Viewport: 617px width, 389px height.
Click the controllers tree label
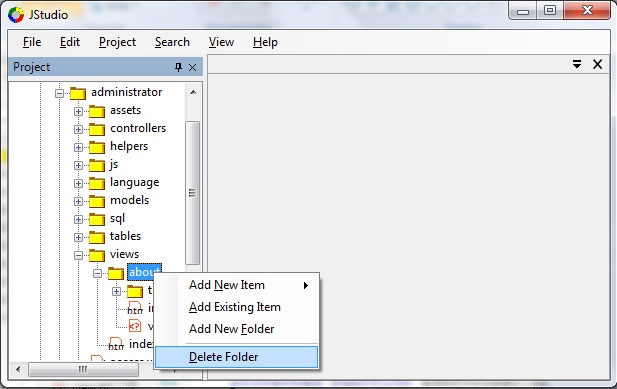[138, 128]
